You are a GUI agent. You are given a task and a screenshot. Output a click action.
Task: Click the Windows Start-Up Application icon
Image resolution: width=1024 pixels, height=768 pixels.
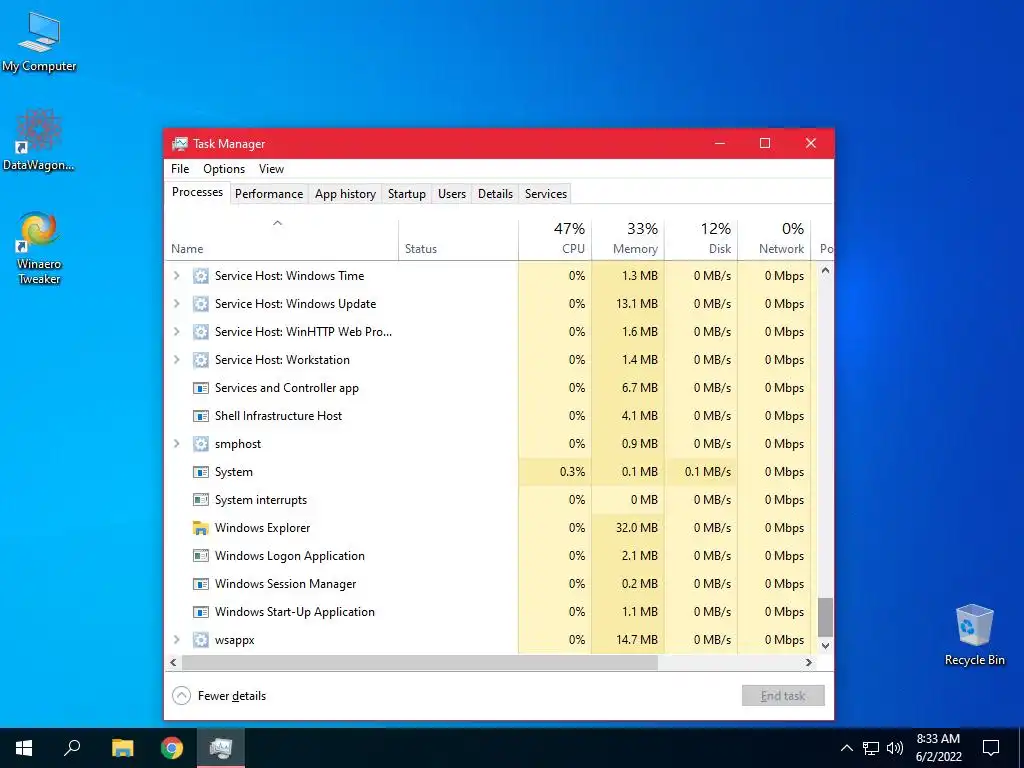click(x=200, y=612)
